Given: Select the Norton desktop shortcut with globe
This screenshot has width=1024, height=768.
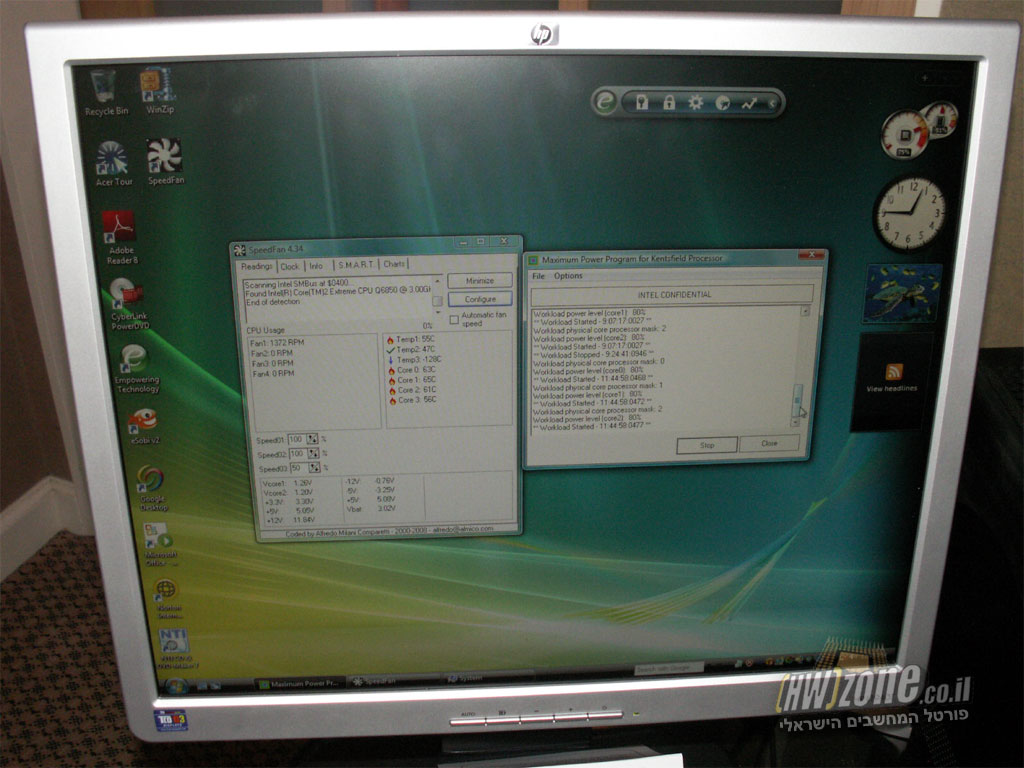Looking at the screenshot, I should click(x=168, y=598).
